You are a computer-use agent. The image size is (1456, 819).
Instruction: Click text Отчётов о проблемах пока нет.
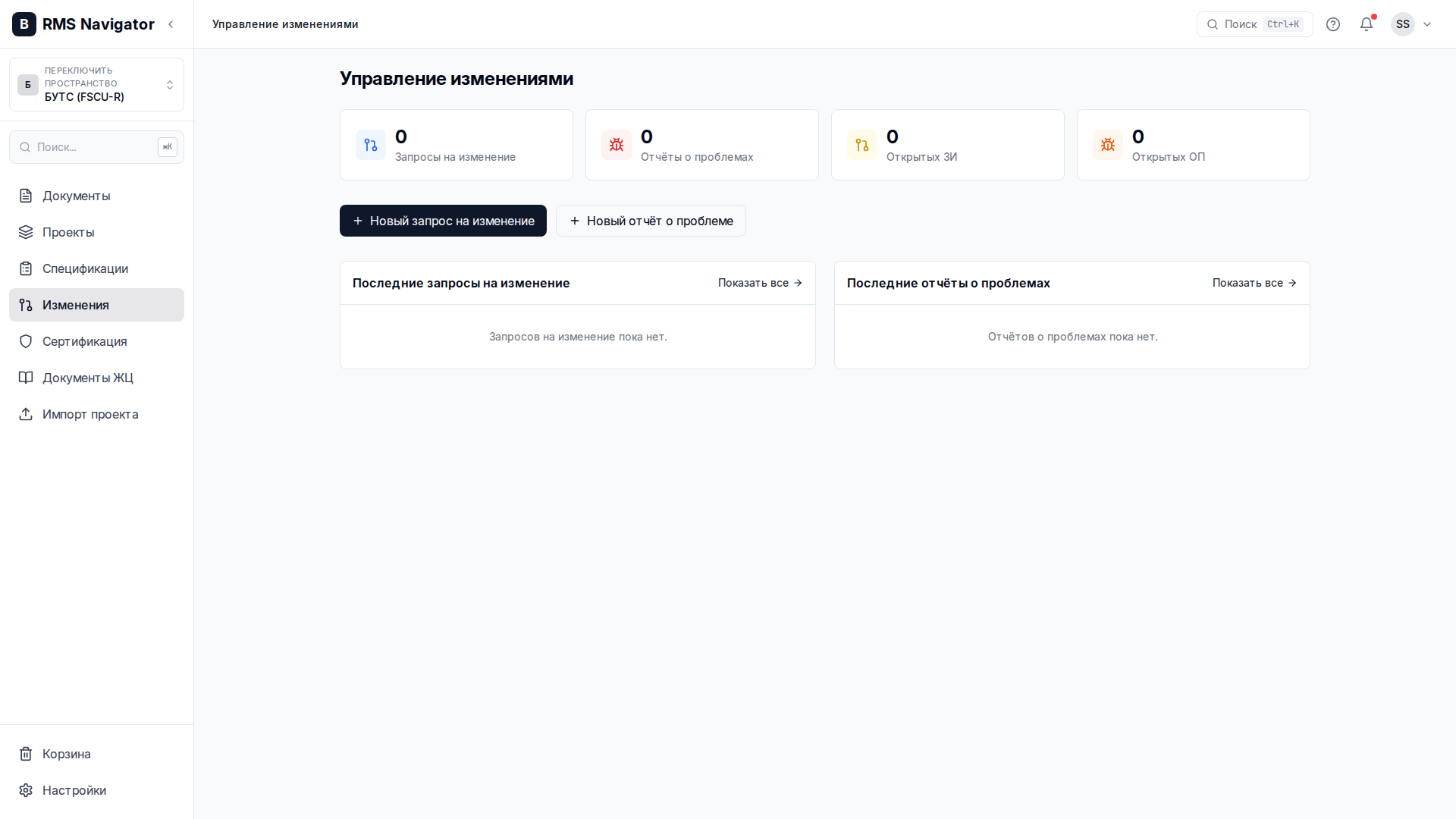1072,337
